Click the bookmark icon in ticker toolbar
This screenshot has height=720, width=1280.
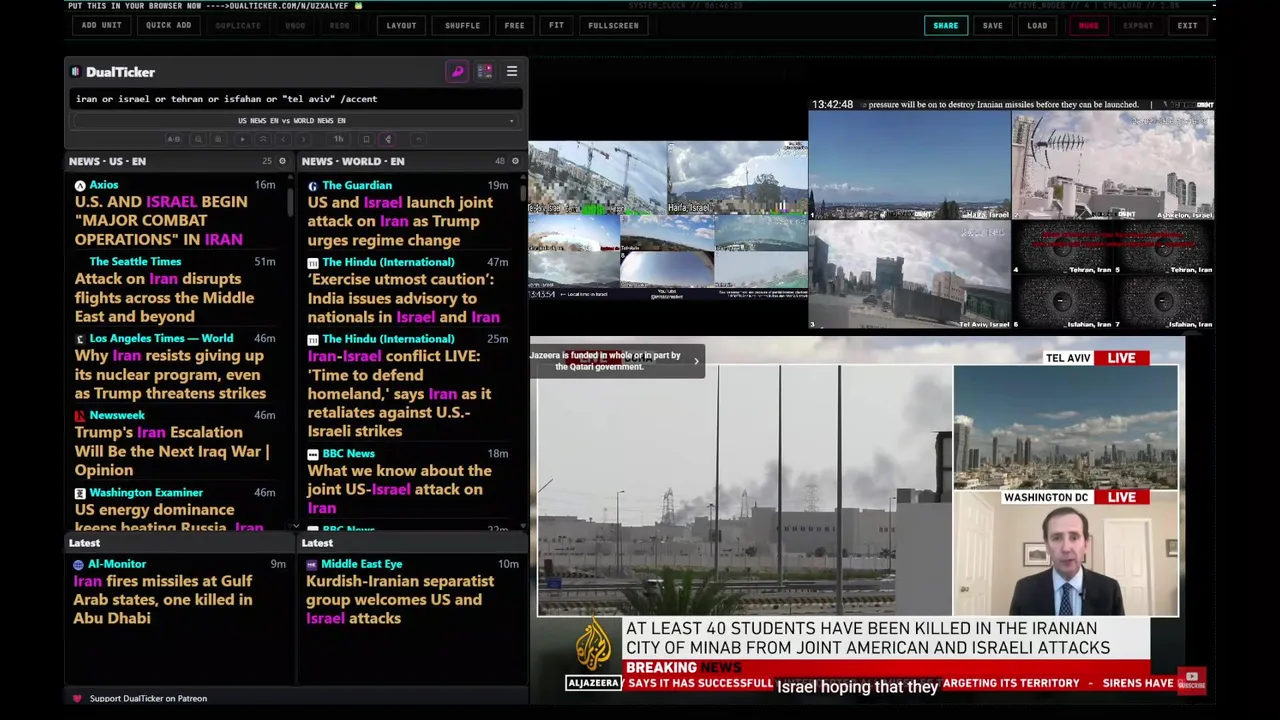tap(366, 139)
